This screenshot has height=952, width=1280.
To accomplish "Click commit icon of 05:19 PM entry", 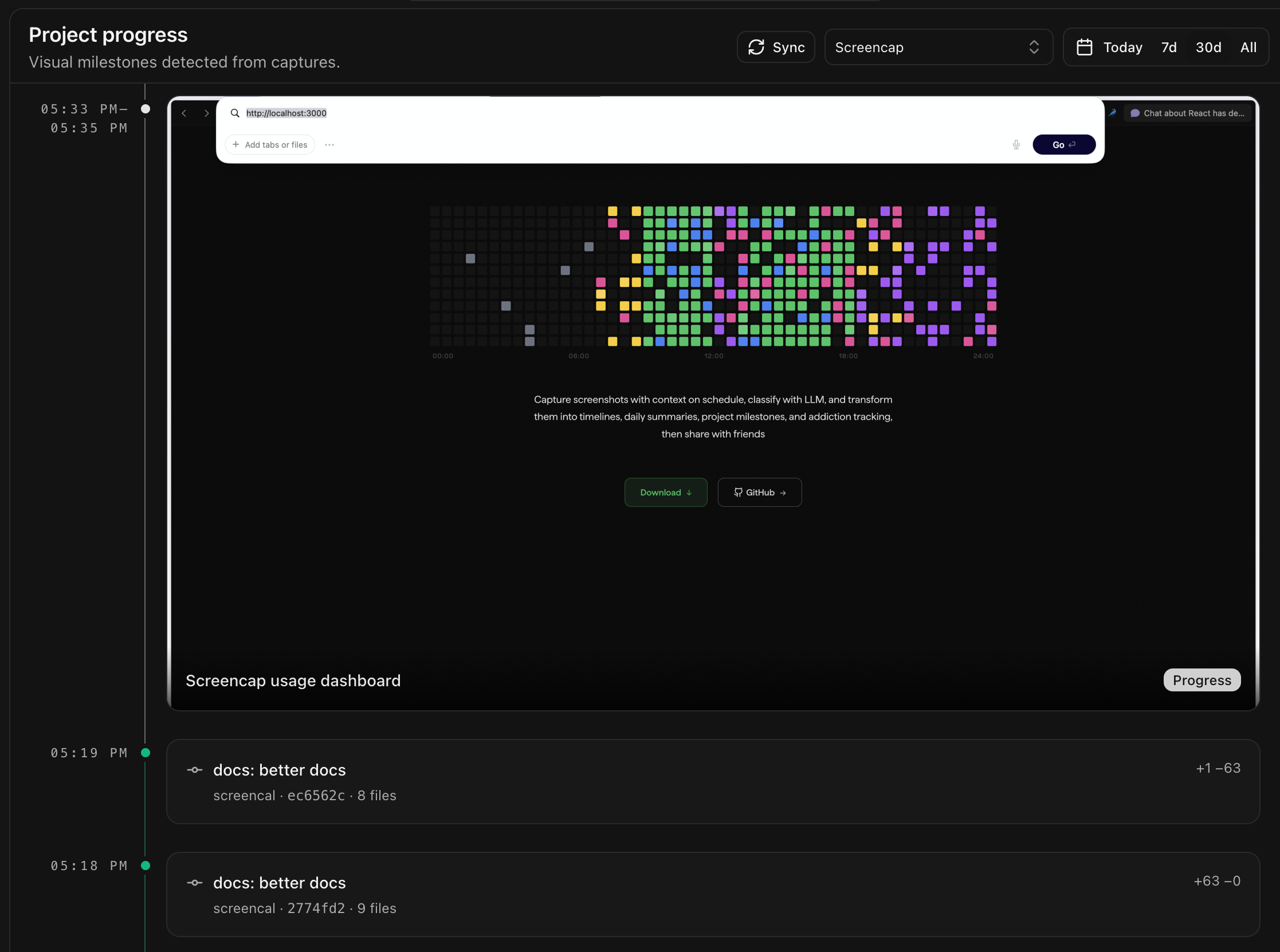I will (195, 770).
